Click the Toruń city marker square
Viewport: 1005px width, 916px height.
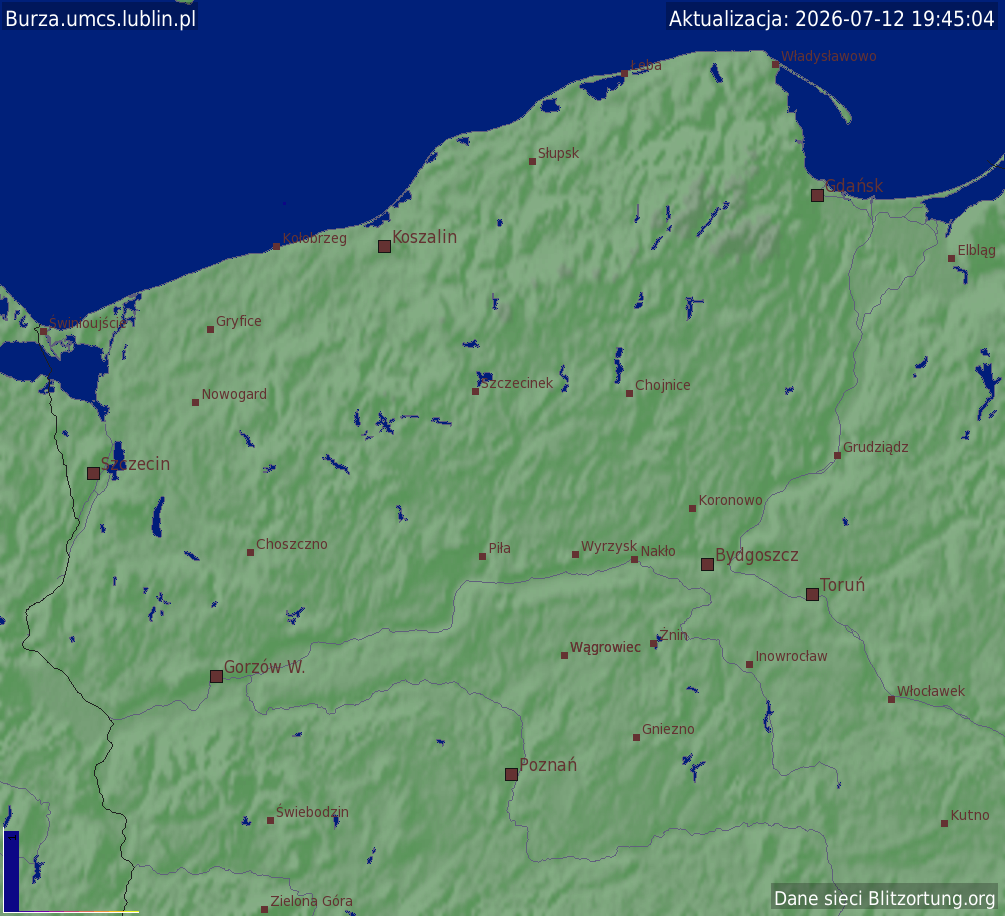(813, 595)
